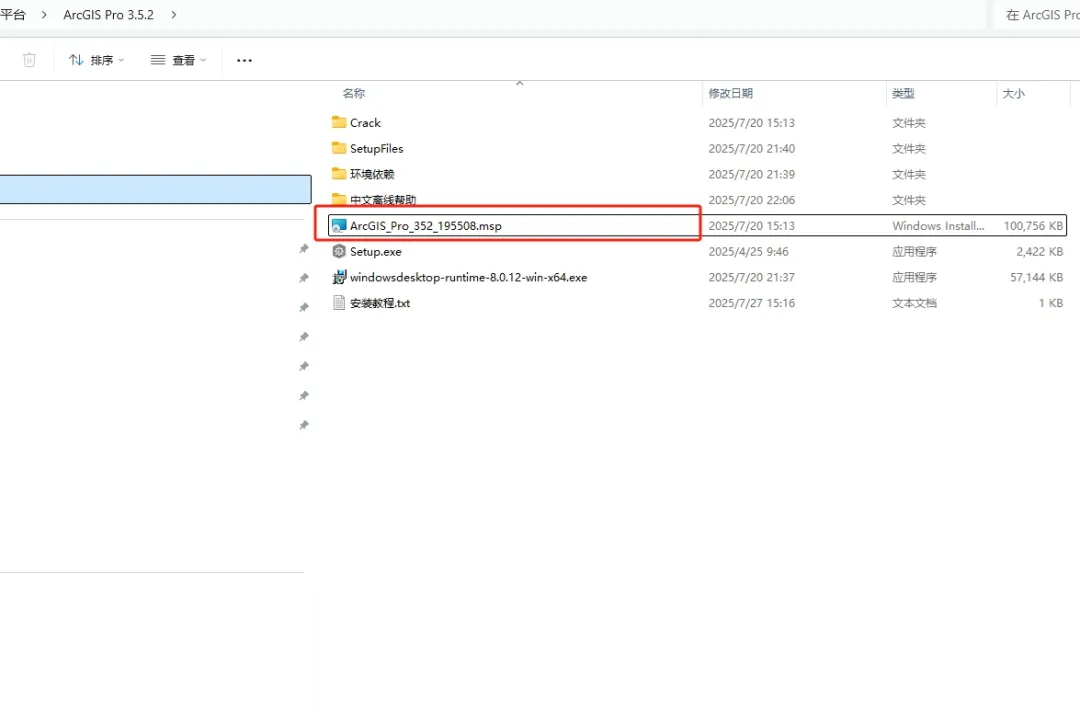Expand chevron after 平台 breadcrumb

44,14
